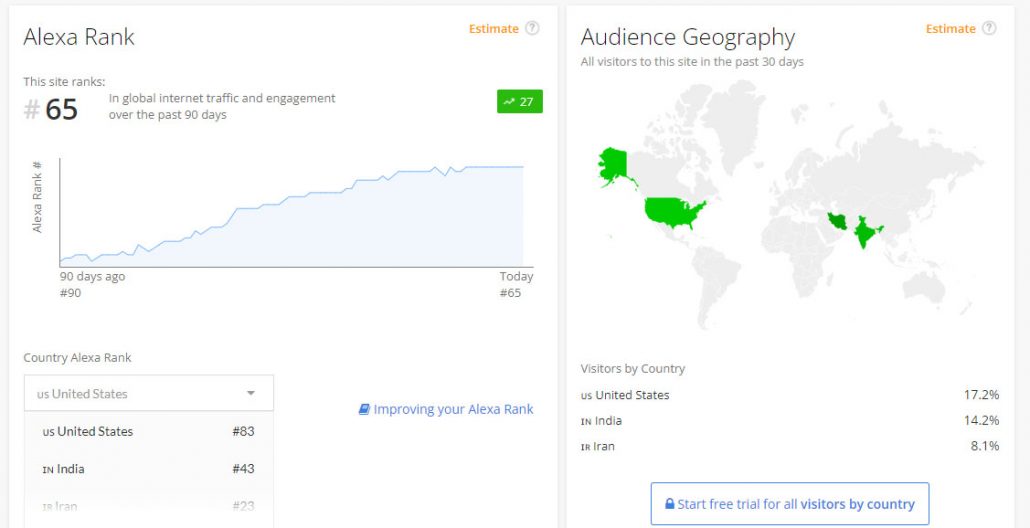Viewport: 1030px width, 528px height.
Task: Click the lock icon in free trial button
Action: click(x=669, y=504)
